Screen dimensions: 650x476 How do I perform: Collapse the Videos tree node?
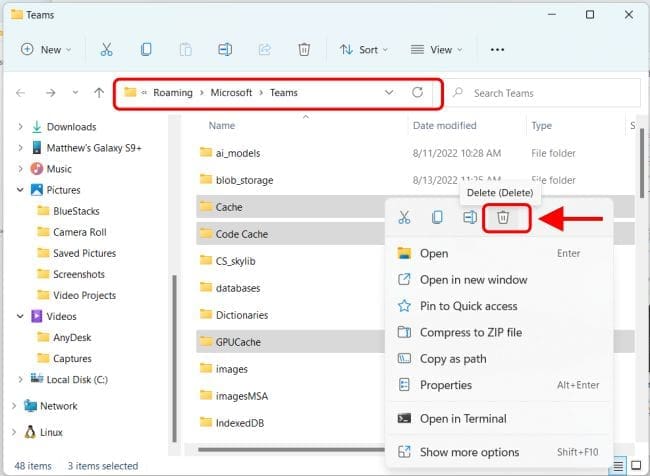(x=21, y=316)
